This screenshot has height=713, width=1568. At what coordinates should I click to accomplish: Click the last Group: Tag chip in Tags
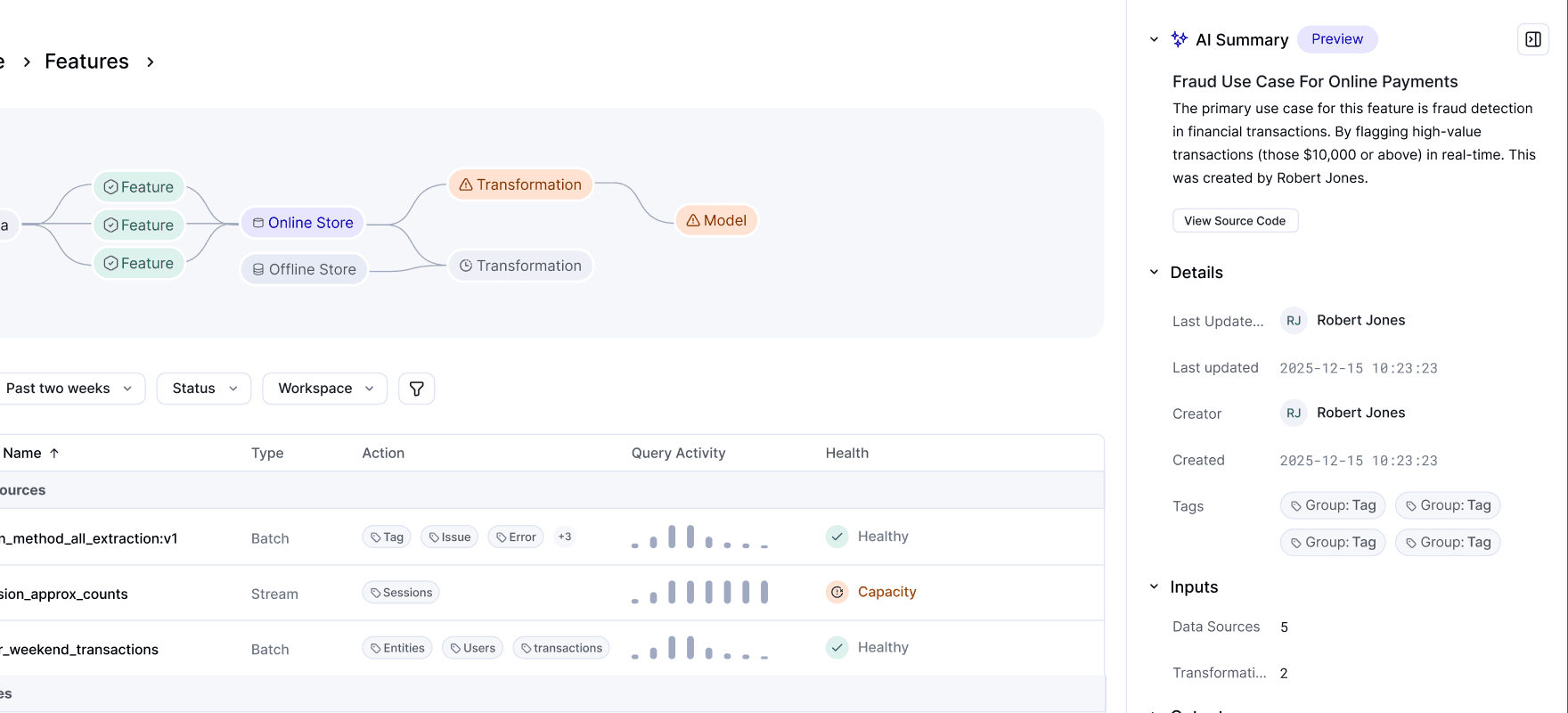pyautogui.click(x=1448, y=542)
